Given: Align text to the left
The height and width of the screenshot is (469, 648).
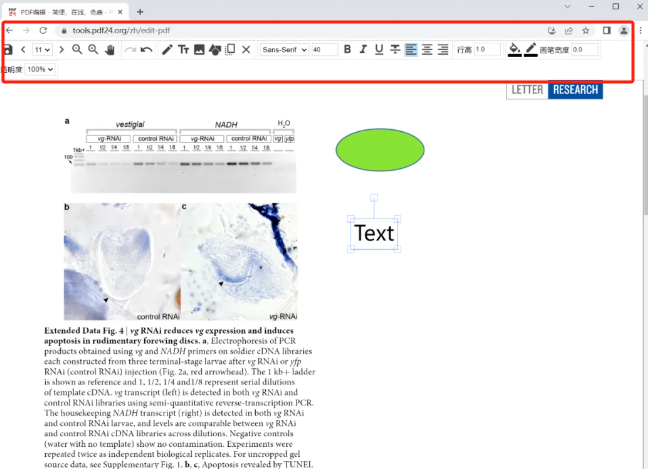Looking at the screenshot, I should [x=411, y=50].
